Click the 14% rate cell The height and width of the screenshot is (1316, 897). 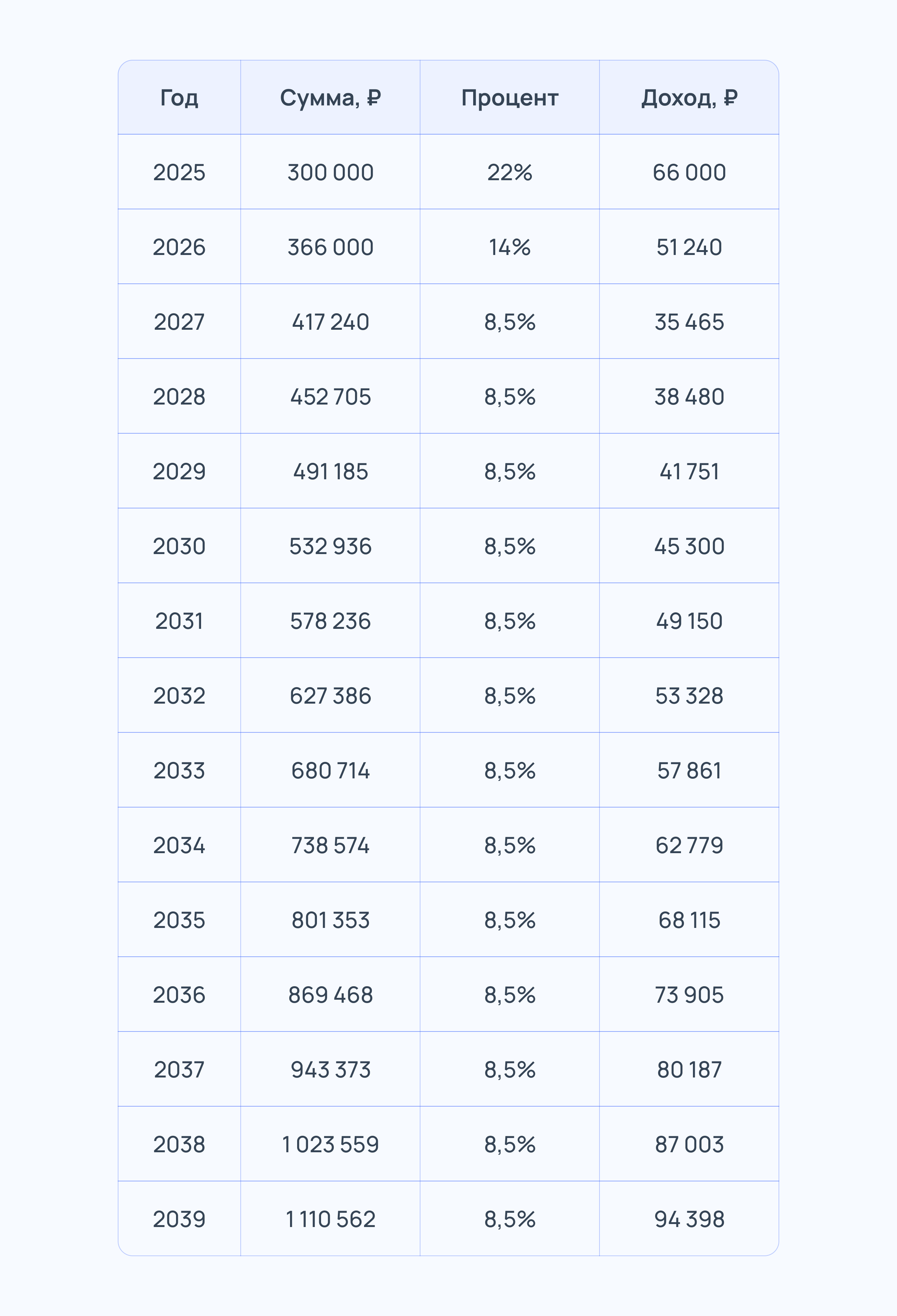click(x=509, y=247)
